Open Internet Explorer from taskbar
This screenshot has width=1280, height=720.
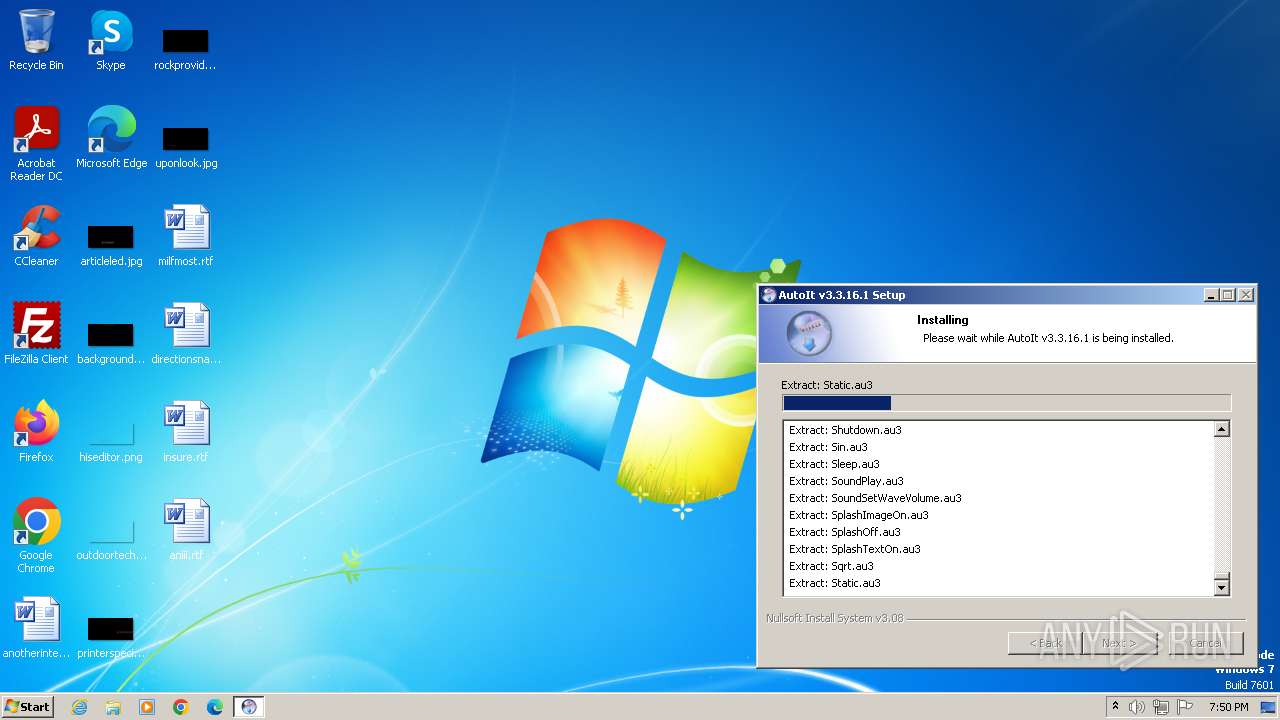[79, 707]
